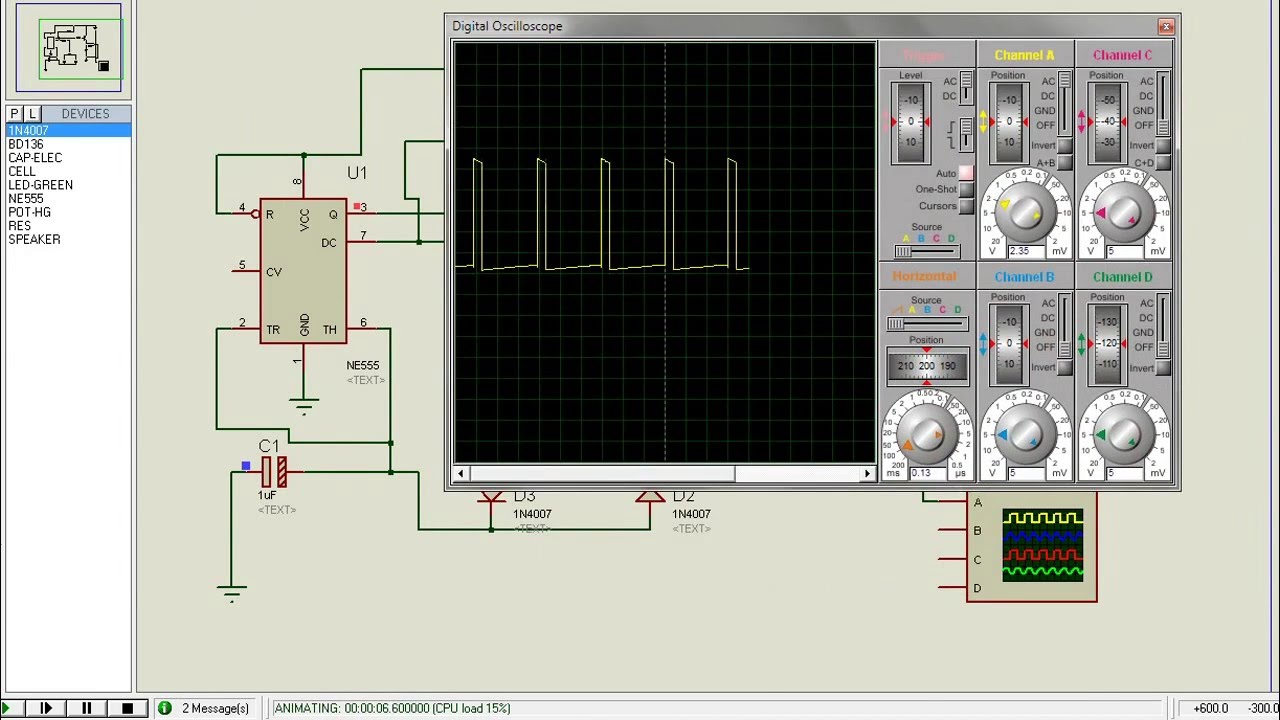Click the Channel A voltage knob
The height and width of the screenshot is (720, 1280).
[1024, 212]
